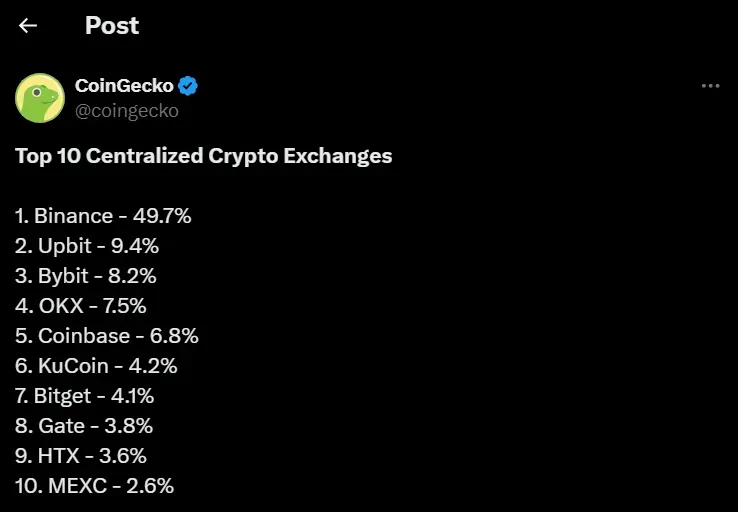Open the @coingecko handle link
The image size is (738, 512).
pyautogui.click(x=127, y=111)
